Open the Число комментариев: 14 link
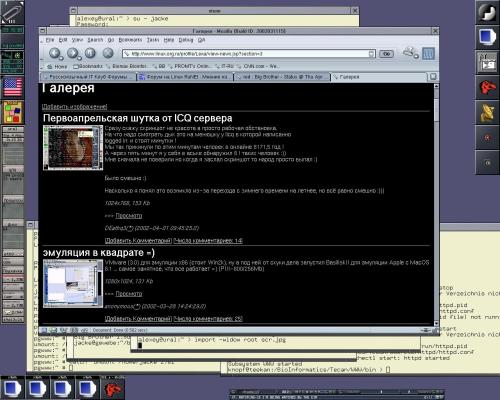 [x=208, y=241]
